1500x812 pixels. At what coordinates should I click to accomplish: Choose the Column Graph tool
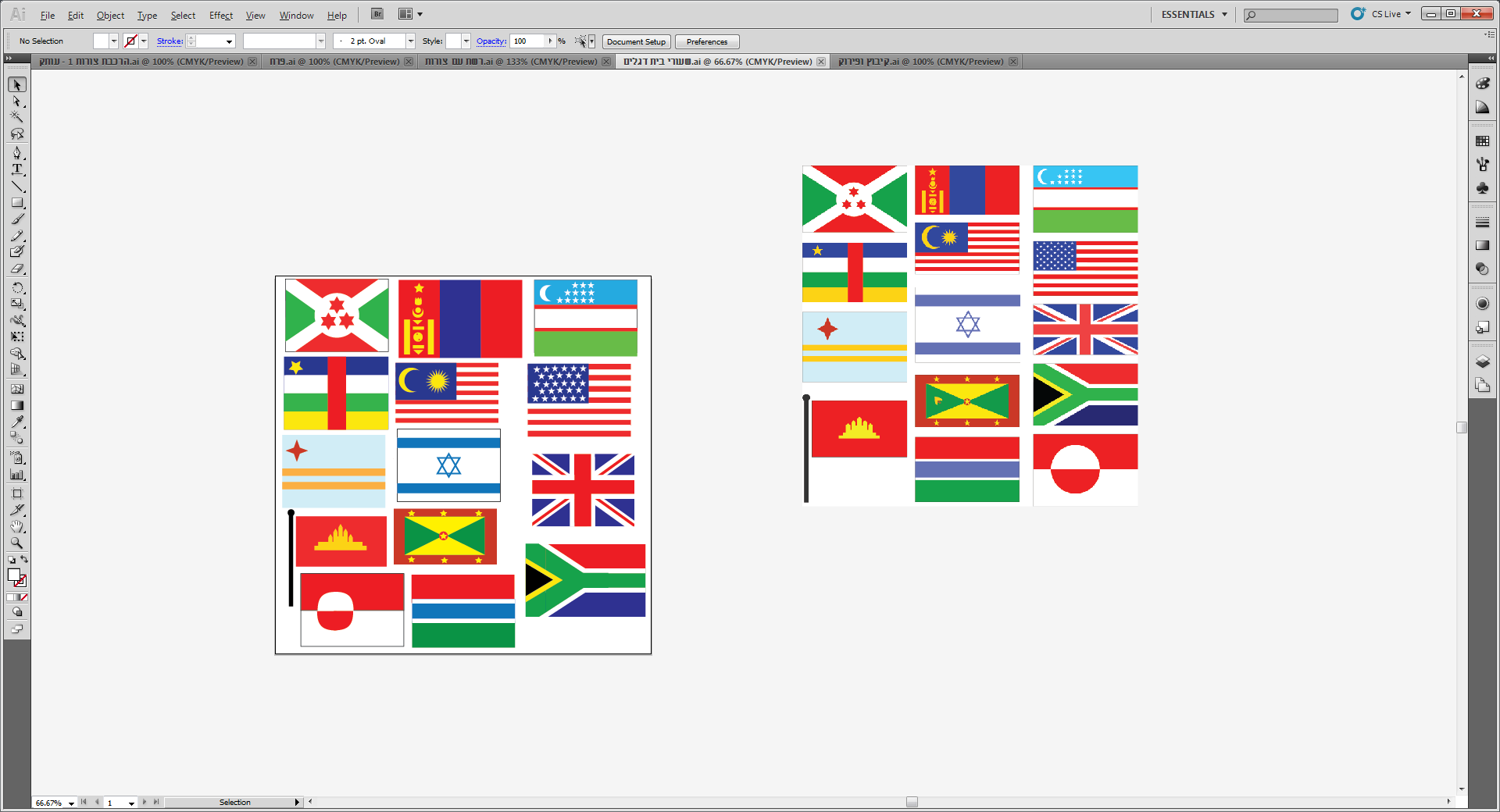[x=17, y=474]
